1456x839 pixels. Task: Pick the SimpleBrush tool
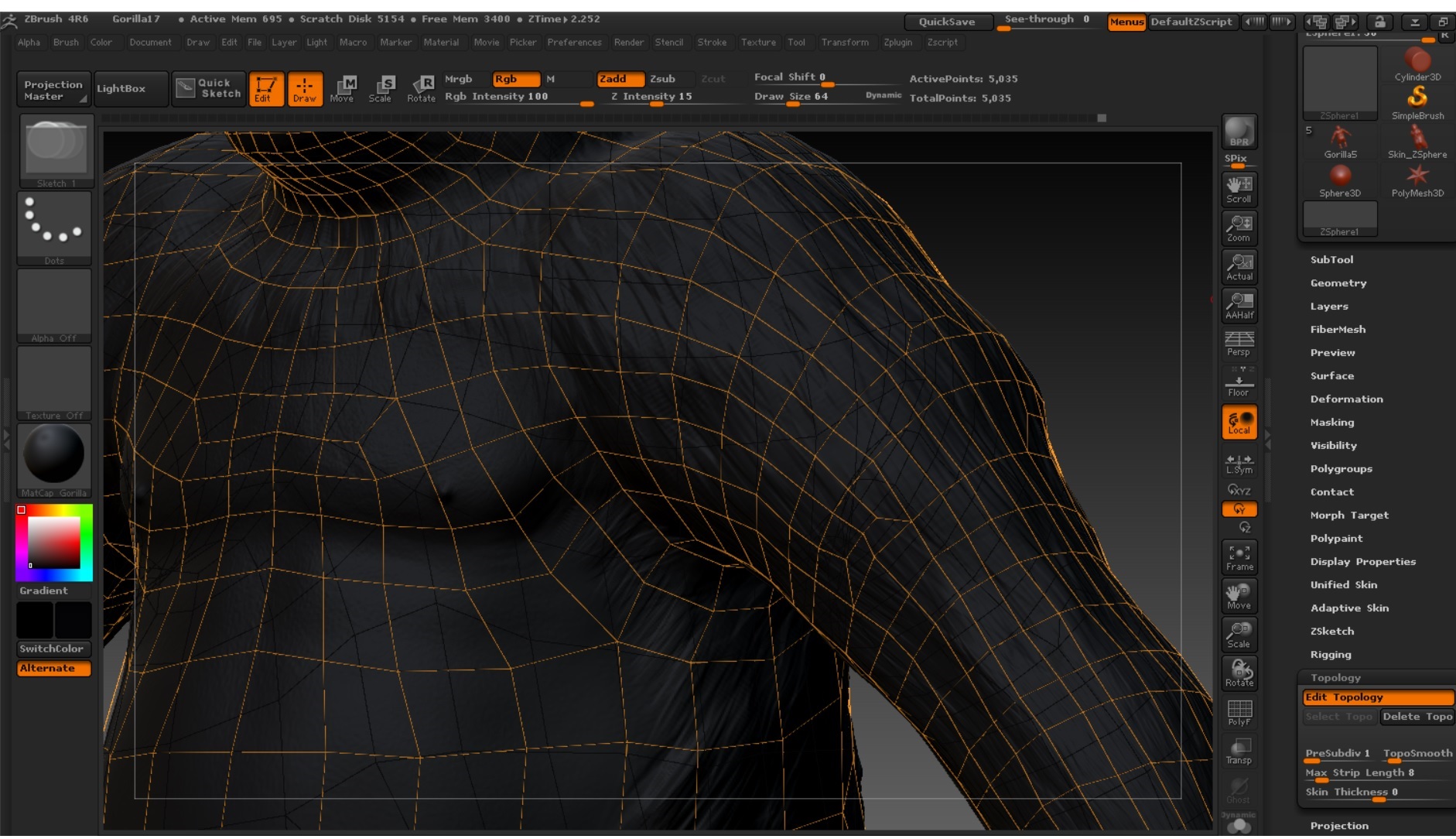[x=1417, y=103]
